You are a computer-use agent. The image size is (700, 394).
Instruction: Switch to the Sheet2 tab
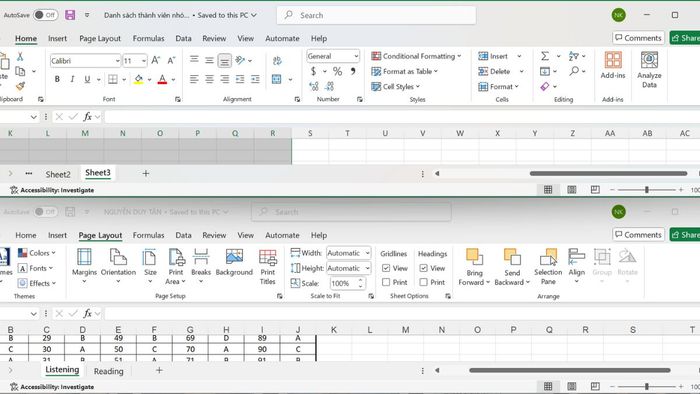tap(58, 174)
